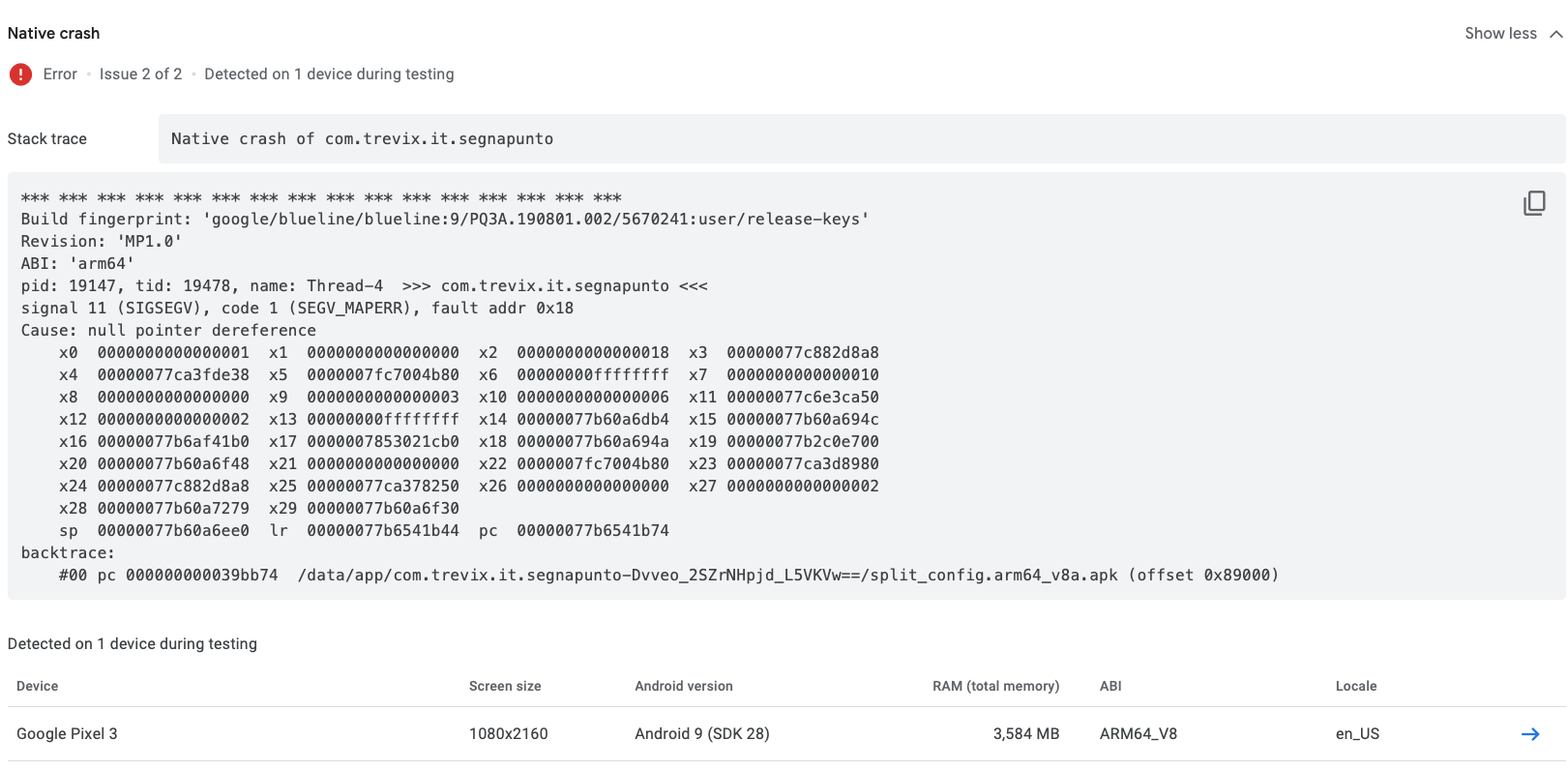Click the backtrace #00 pc line

coord(667,576)
